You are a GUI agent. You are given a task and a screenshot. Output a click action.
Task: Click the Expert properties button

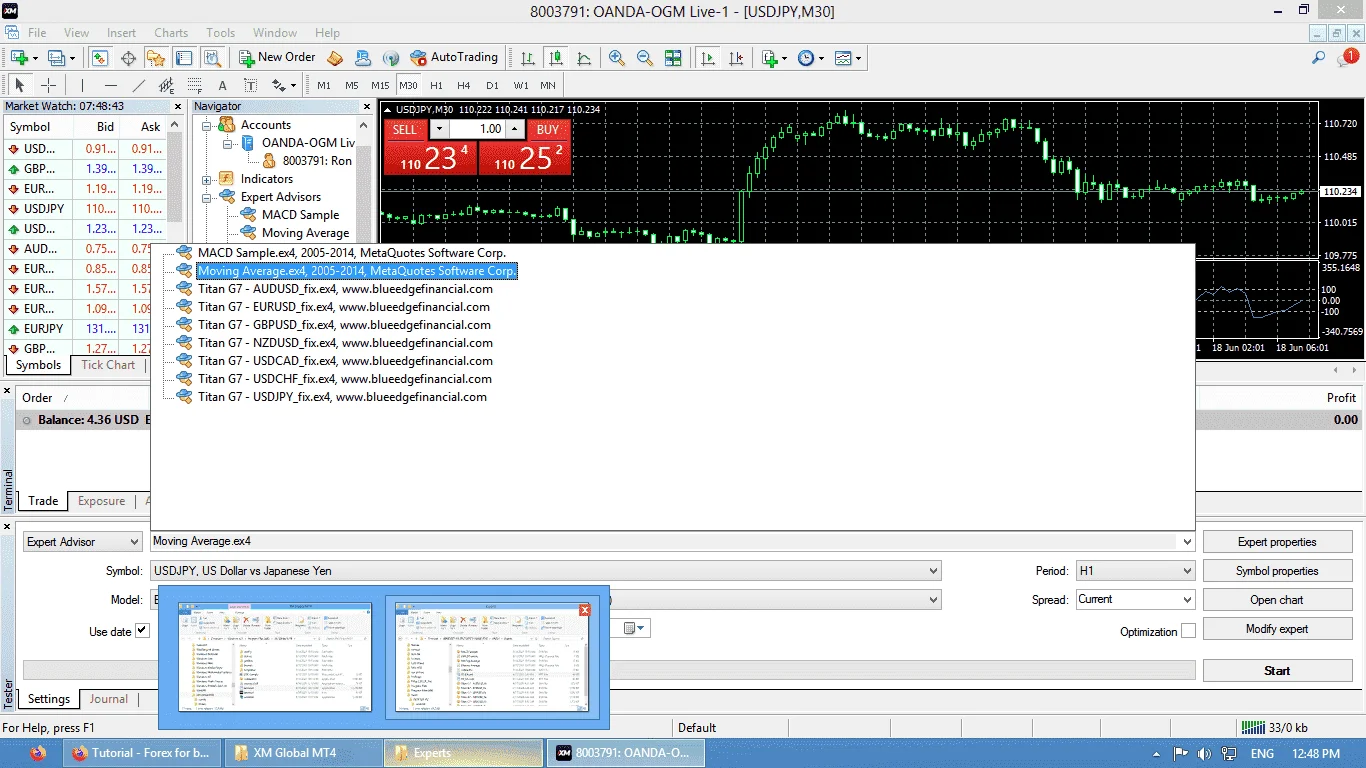(x=1277, y=542)
